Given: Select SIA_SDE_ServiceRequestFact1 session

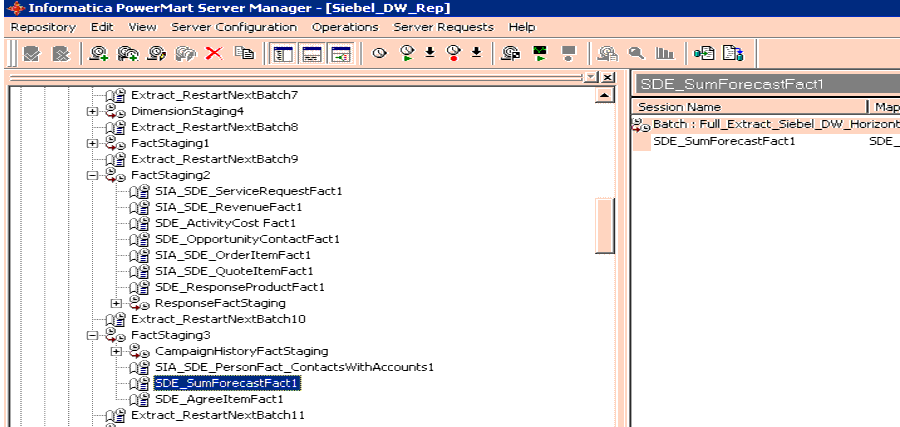Looking at the screenshot, I should [x=249, y=191].
